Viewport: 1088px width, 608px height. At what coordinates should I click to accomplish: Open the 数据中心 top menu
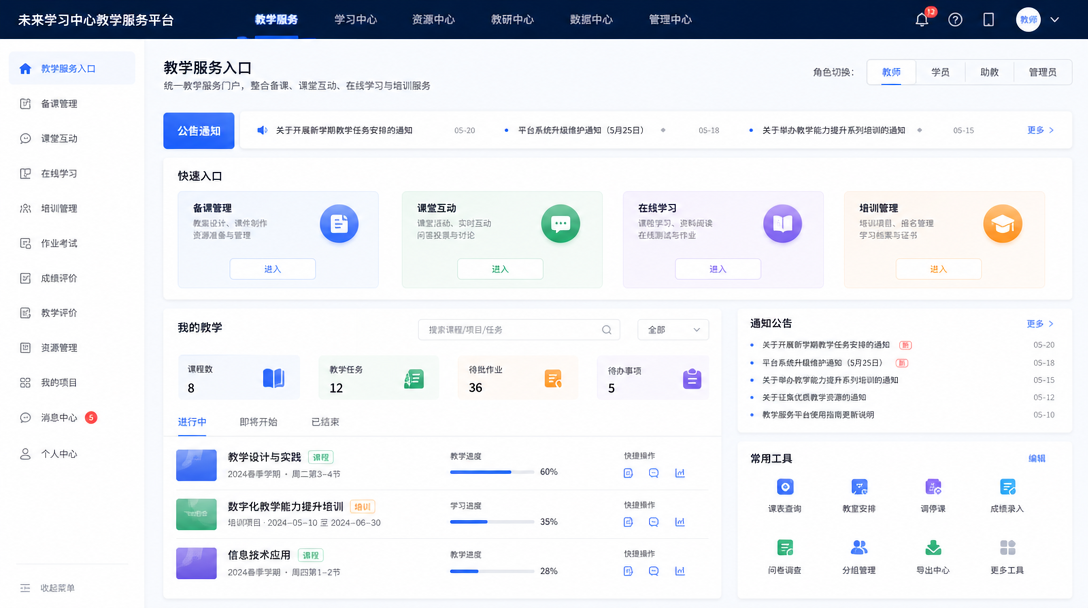(591, 19)
